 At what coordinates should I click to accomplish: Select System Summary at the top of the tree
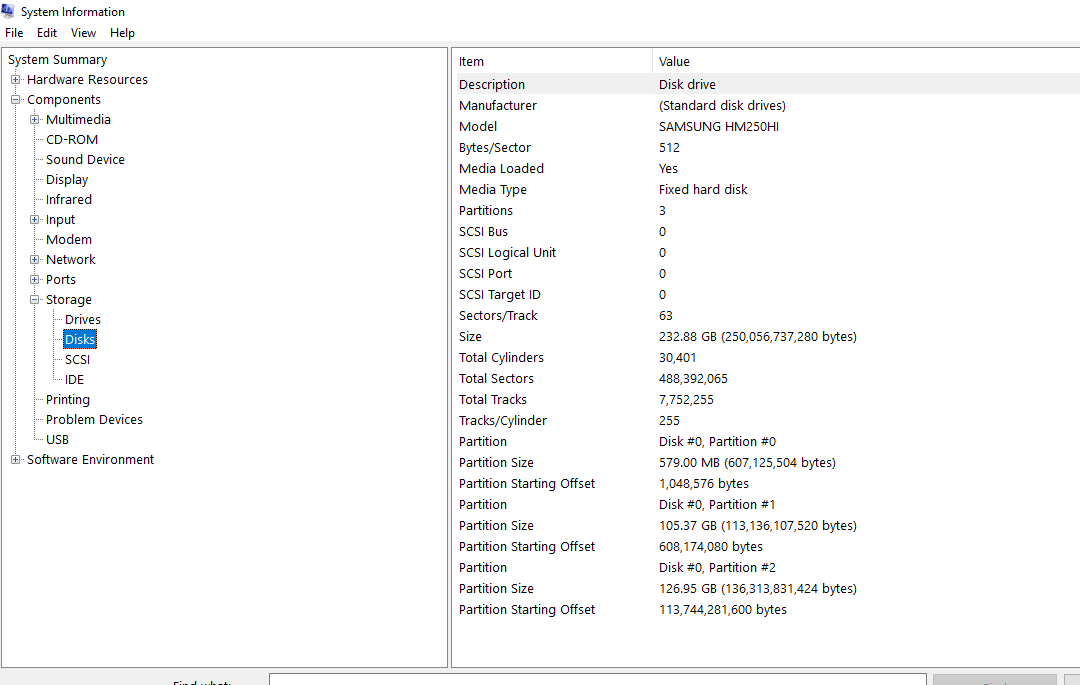pyautogui.click(x=57, y=59)
